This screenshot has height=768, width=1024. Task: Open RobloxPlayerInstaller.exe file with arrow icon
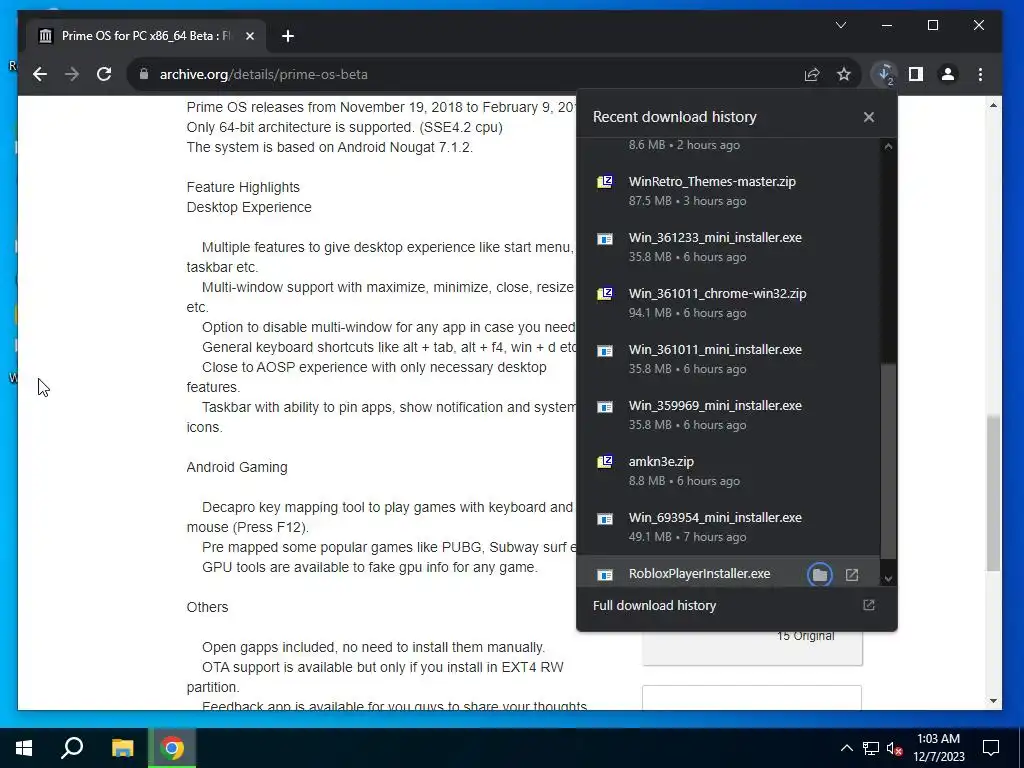click(852, 575)
